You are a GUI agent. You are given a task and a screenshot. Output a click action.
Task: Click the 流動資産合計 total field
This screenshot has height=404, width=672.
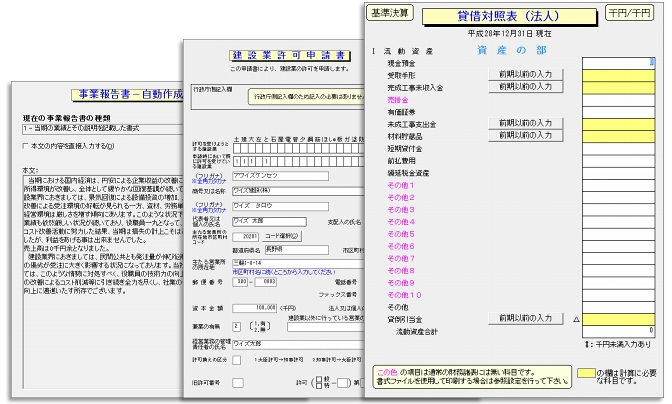(x=618, y=332)
